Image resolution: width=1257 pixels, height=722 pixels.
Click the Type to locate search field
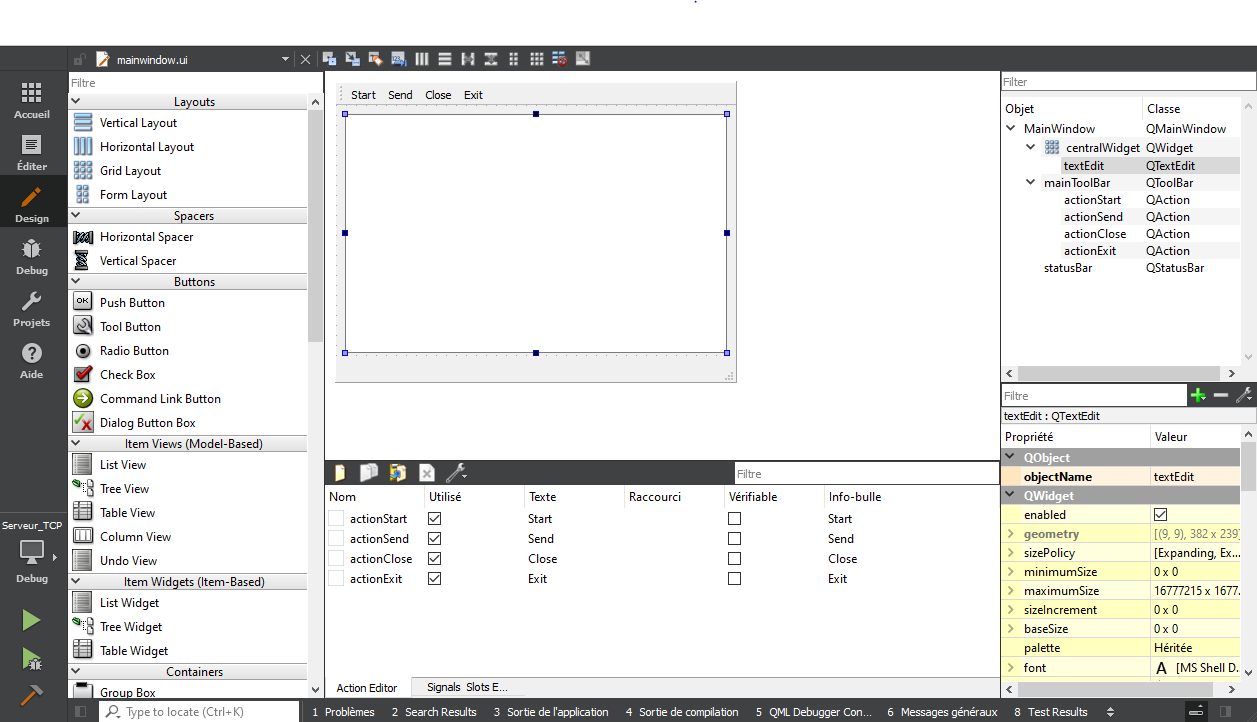[200, 711]
